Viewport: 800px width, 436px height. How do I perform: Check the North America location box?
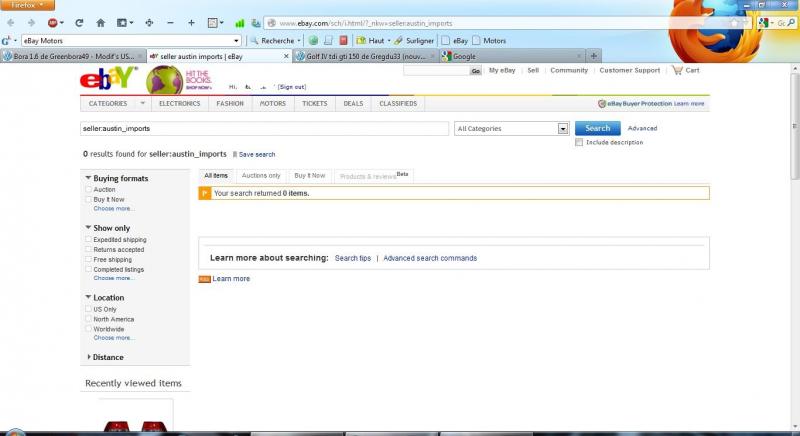(x=88, y=319)
